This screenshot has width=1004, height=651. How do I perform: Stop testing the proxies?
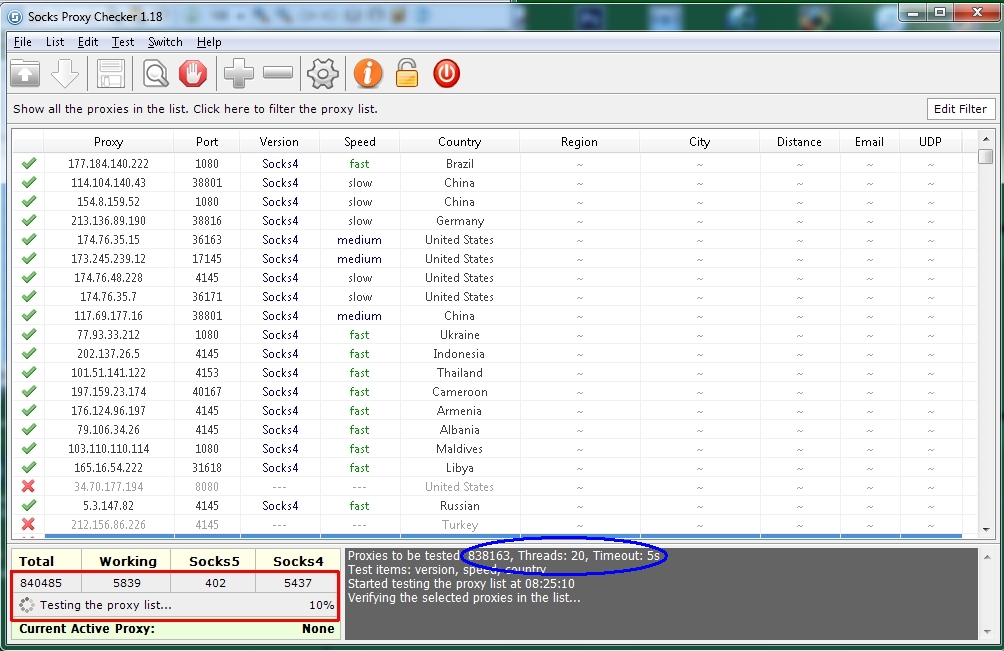[192, 72]
